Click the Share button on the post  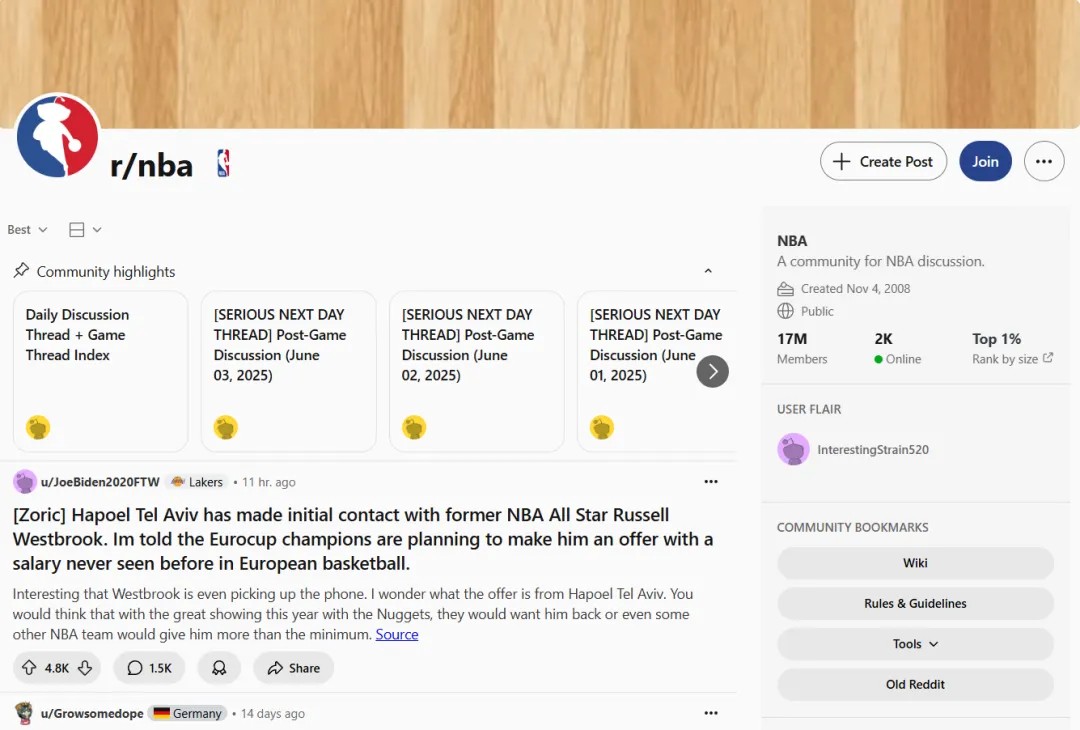(x=293, y=668)
